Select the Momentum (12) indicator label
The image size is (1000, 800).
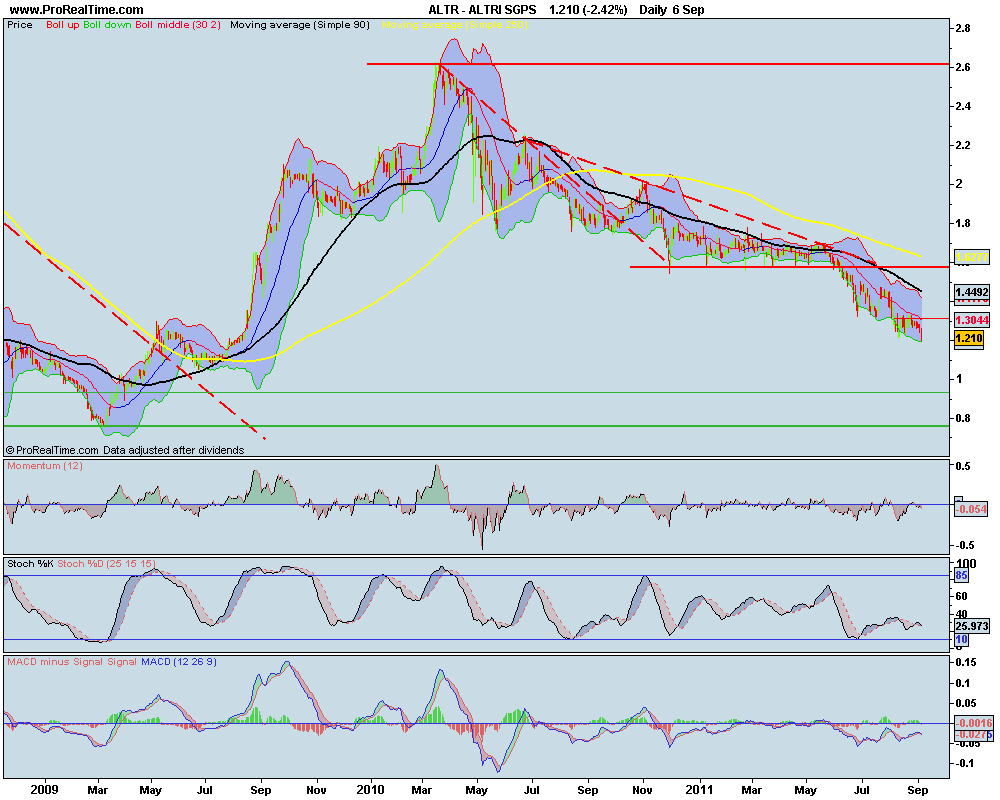pyautogui.click(x=45, y=466)
